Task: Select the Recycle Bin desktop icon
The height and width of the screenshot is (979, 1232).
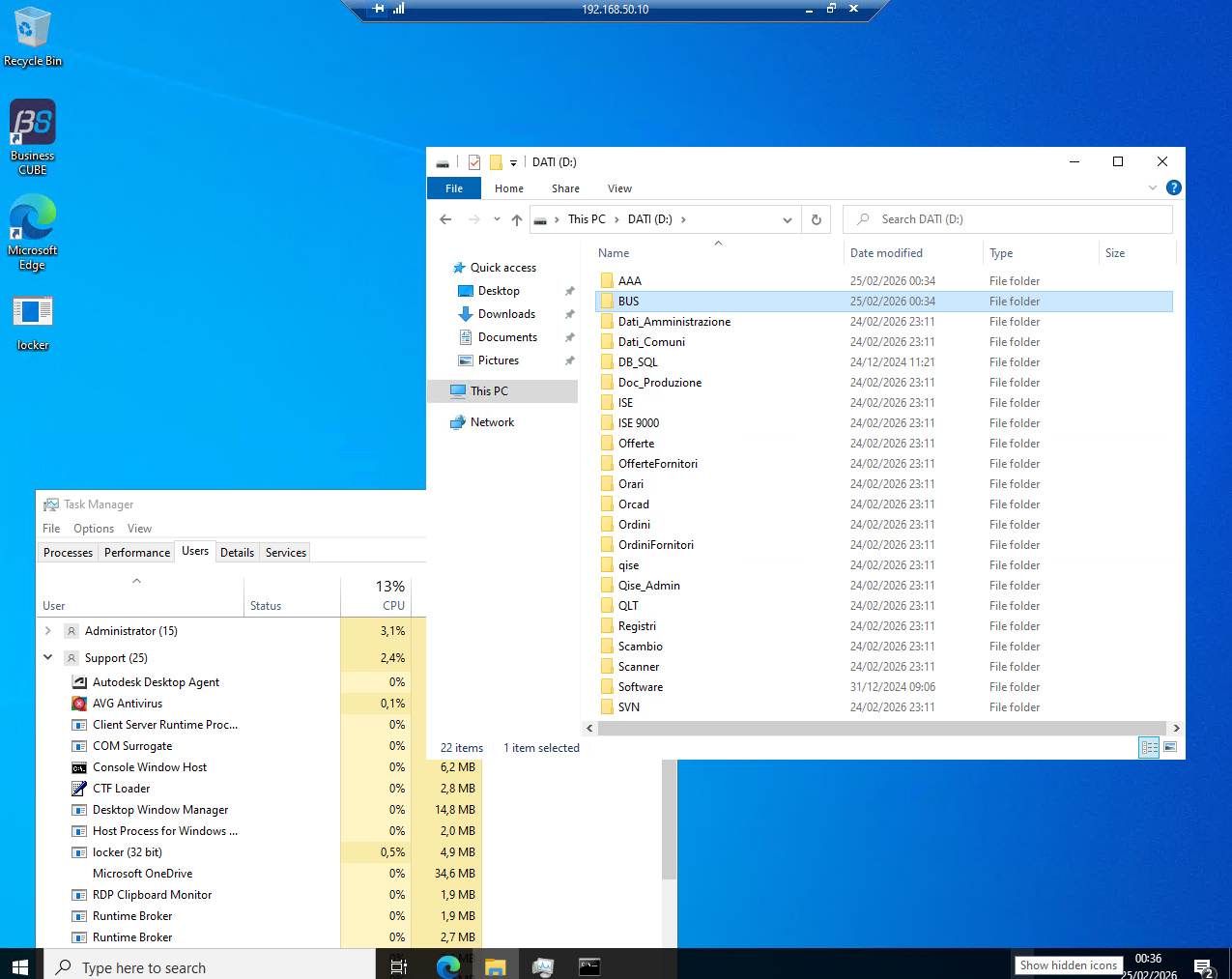Action: (33, 37)
